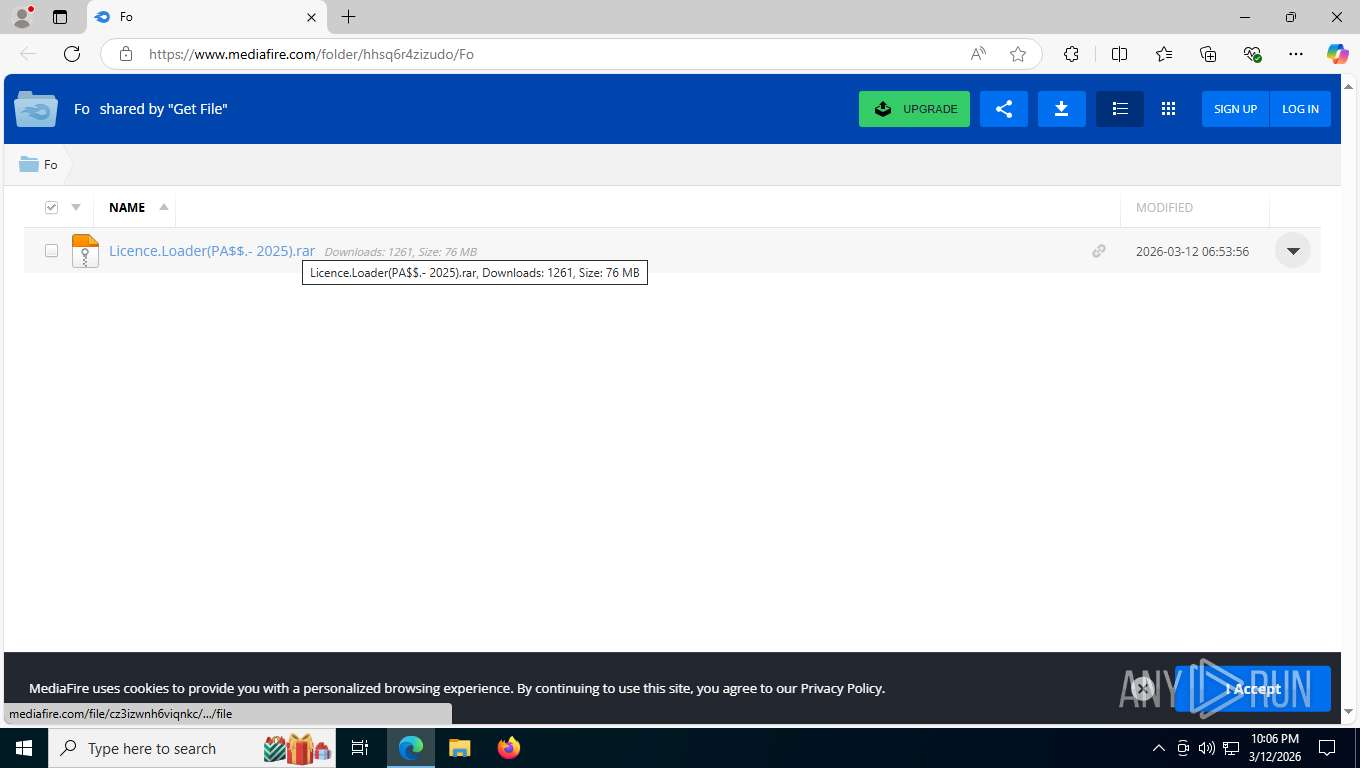Open Licence.Loader(PA$$.- 2025).rar file link
The width and height of the screenshot is (1360, 768).
212,251
